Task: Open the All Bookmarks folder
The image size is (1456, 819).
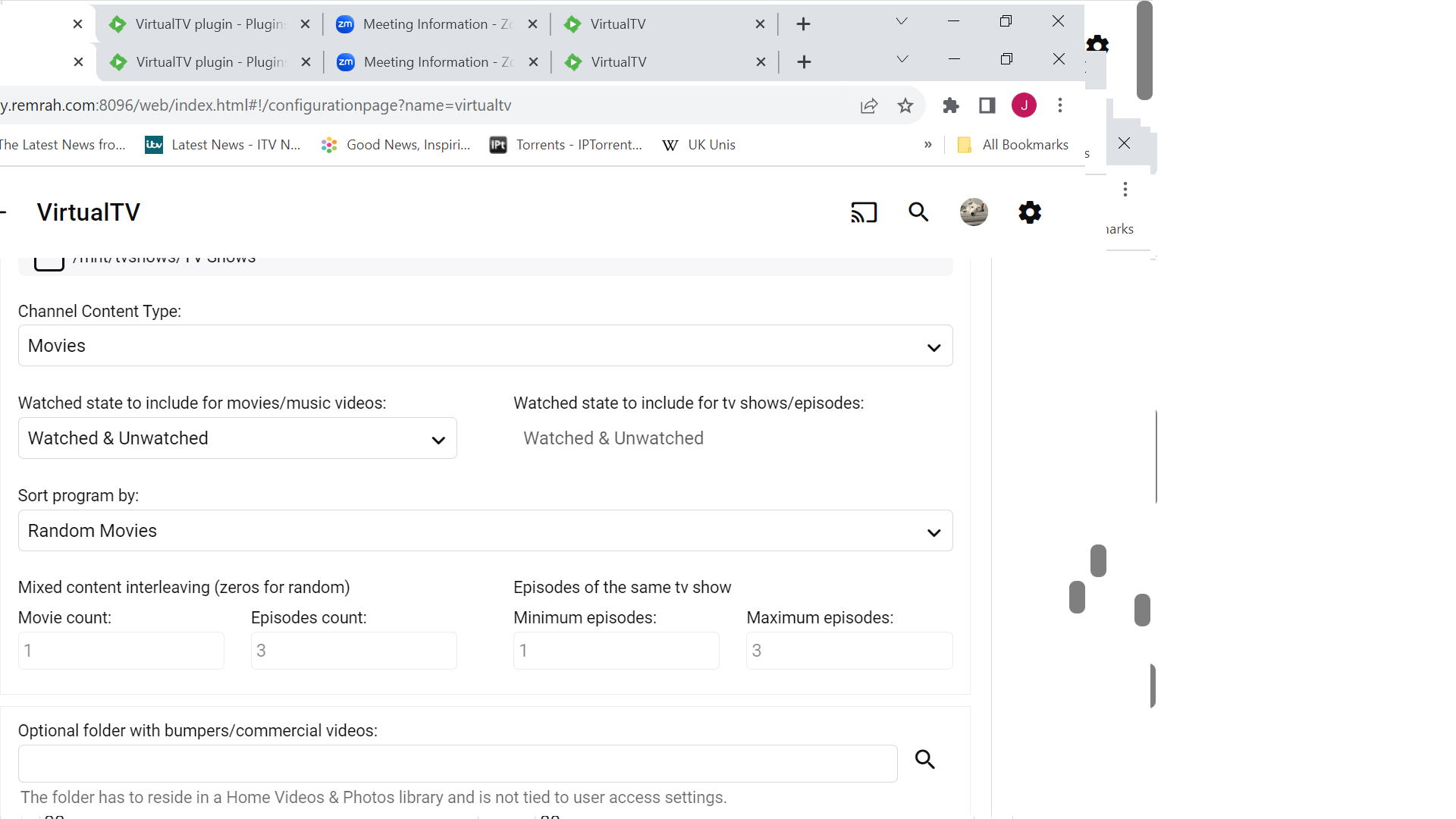Action: point(1013,145)
